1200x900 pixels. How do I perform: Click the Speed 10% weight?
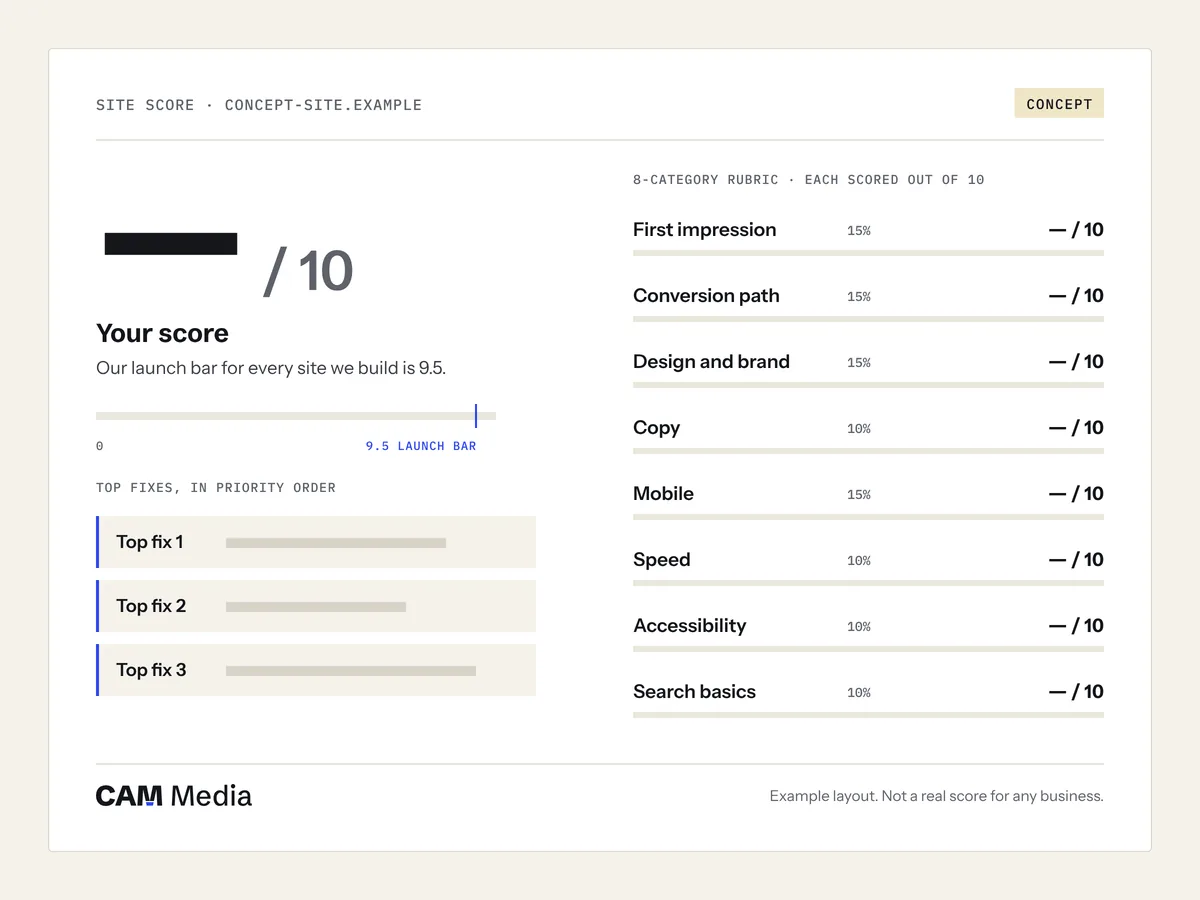pos(859,561)
